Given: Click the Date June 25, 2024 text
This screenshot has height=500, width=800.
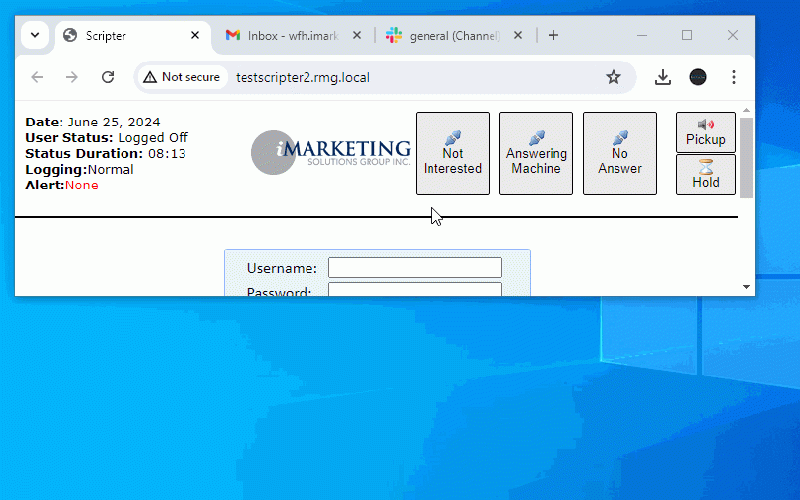Looking at the screenshot, I should [93, 122].
